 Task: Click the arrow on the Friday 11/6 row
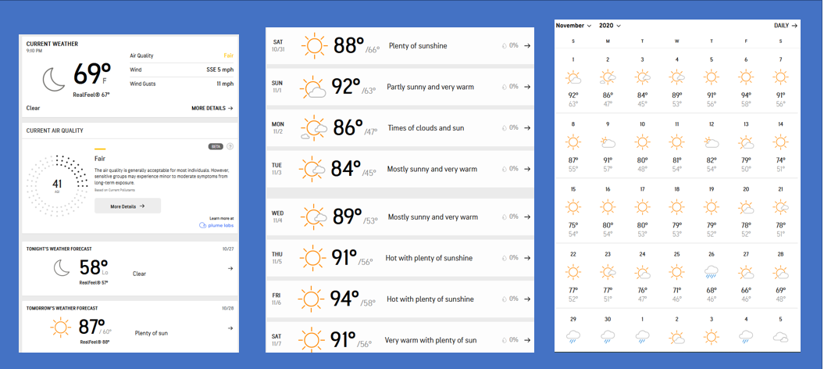pyautogui.click(x=527, y=299)
